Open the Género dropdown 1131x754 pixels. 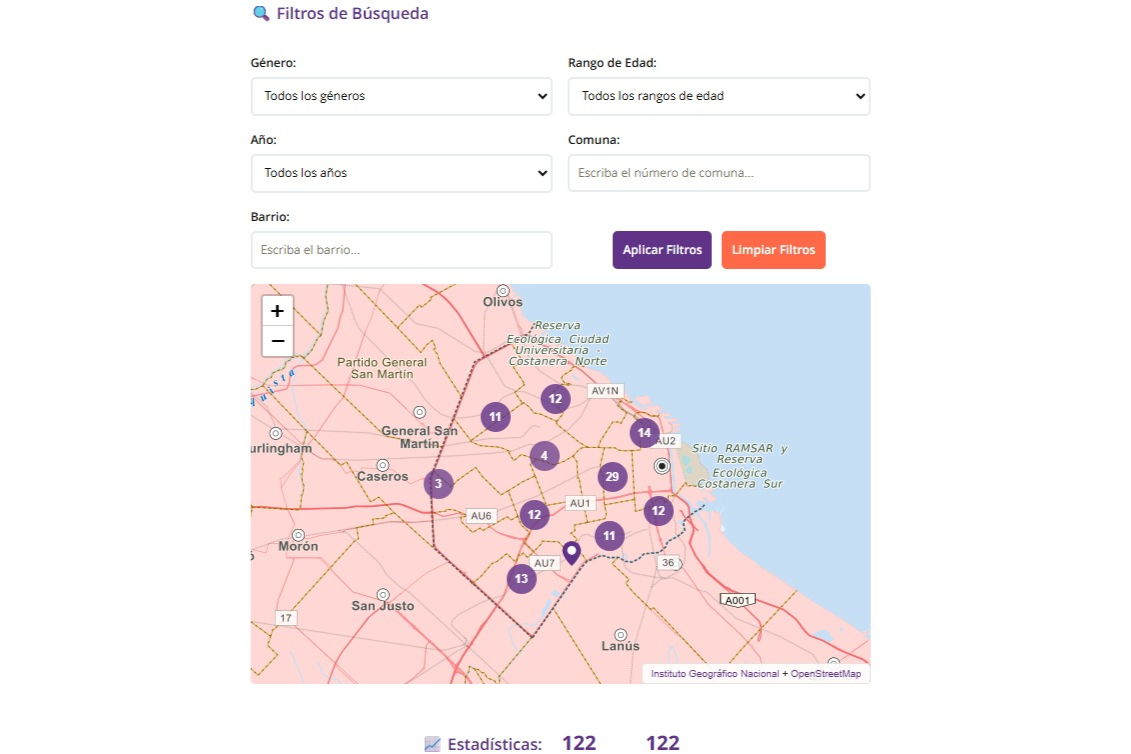(401, 96)
